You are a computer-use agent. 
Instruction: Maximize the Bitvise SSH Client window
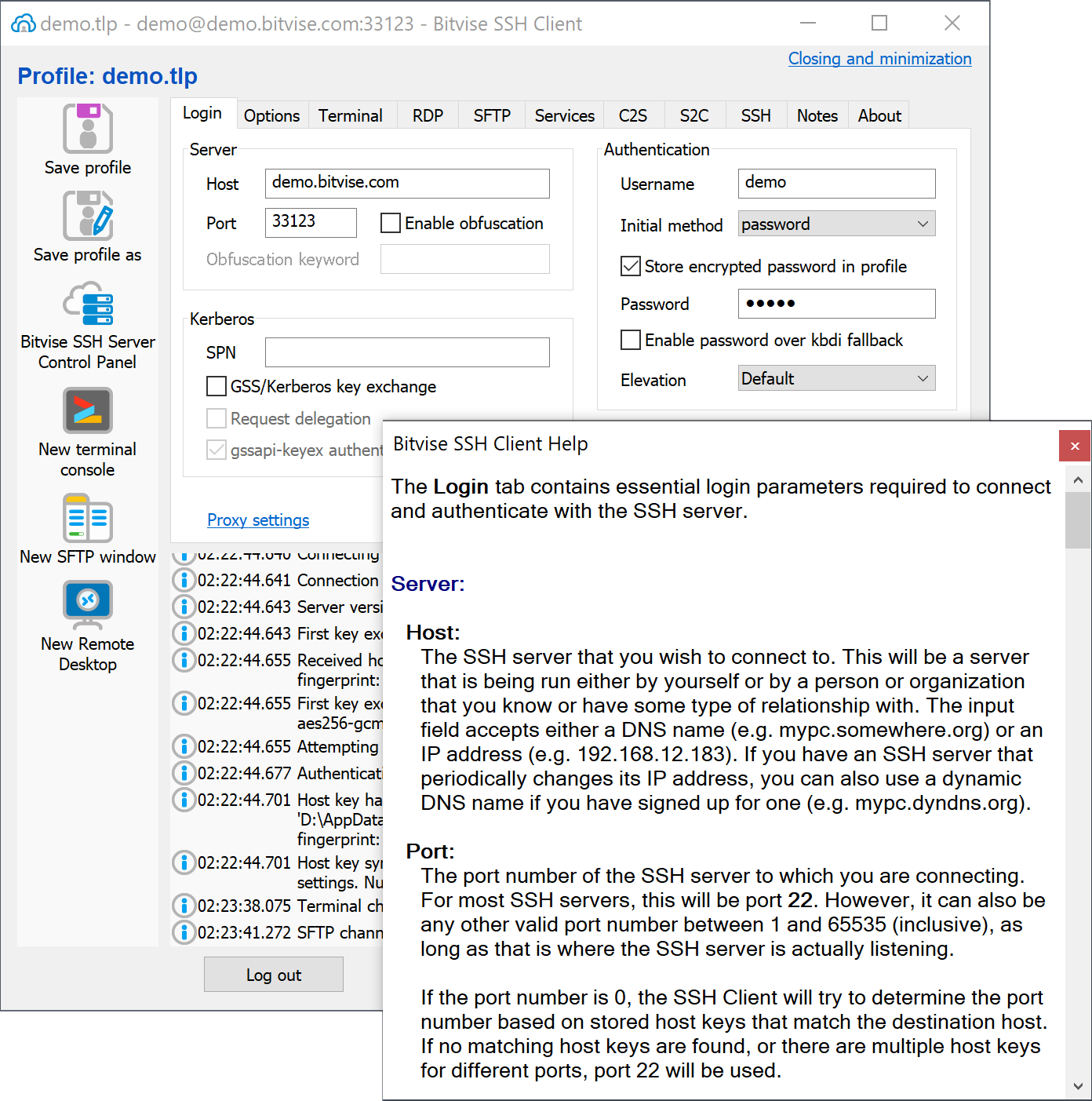(879, 24)
